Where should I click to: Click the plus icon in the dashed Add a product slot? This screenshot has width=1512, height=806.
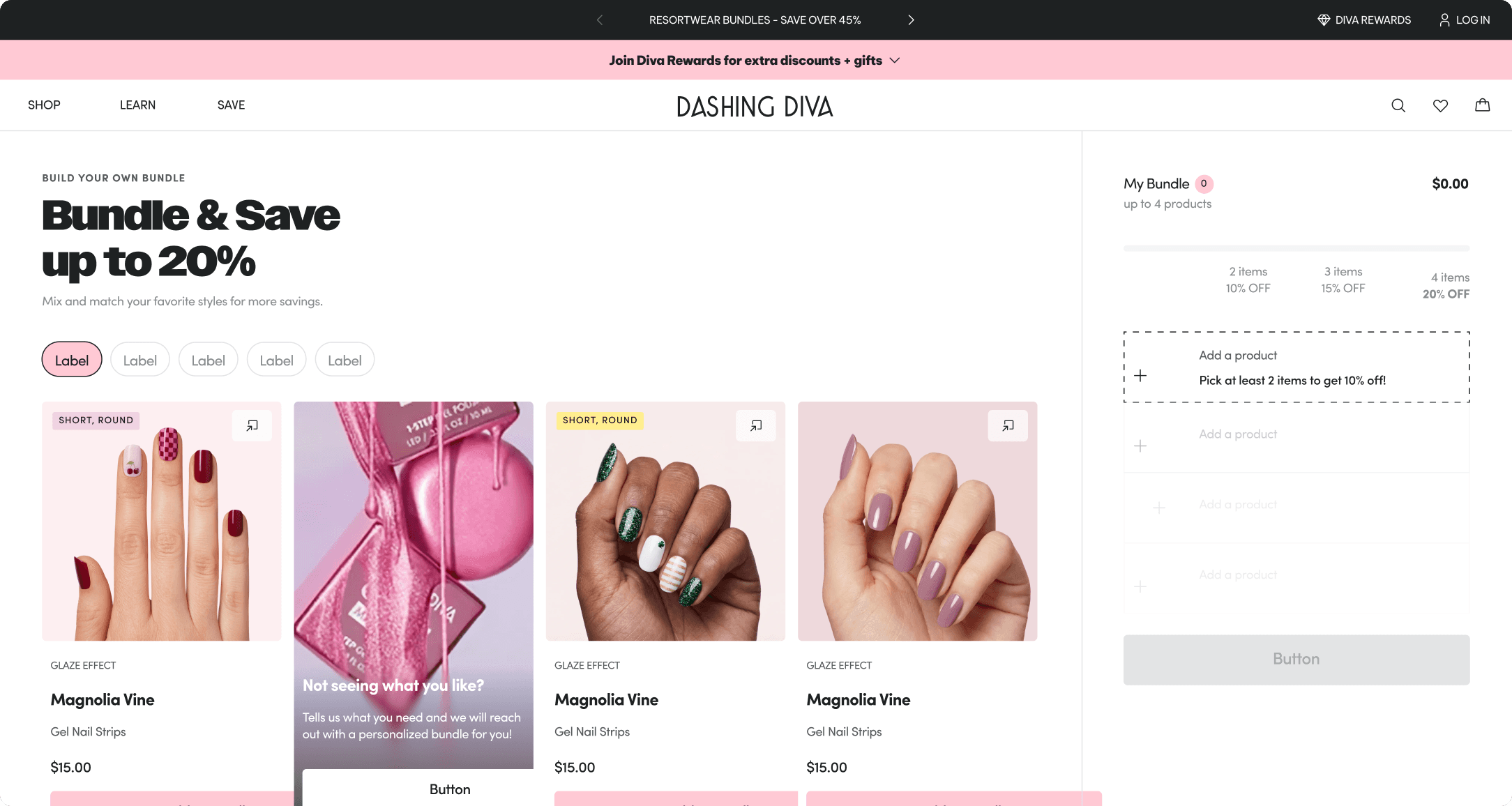coord(1142,374)
